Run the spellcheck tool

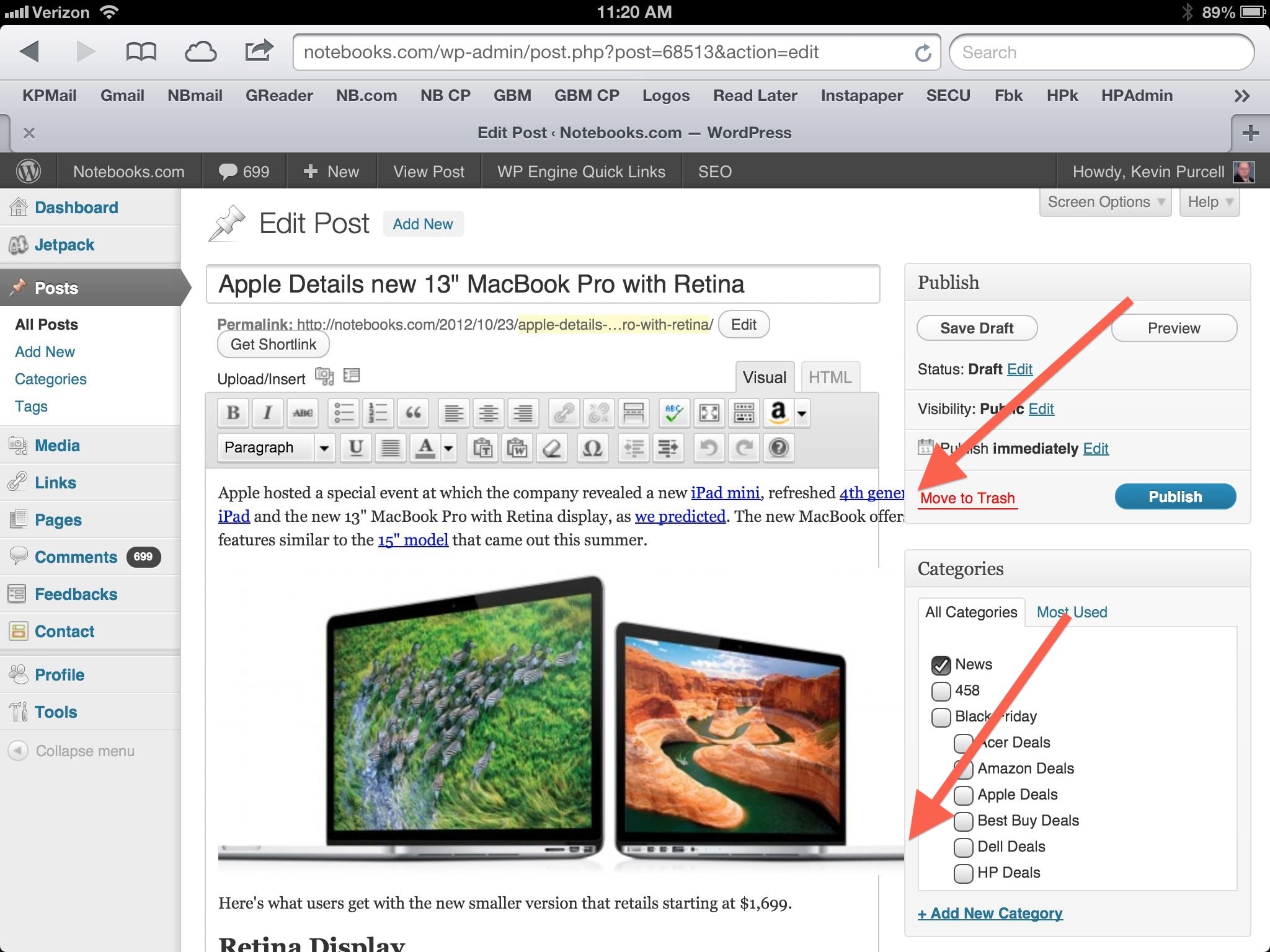point(675,413)
